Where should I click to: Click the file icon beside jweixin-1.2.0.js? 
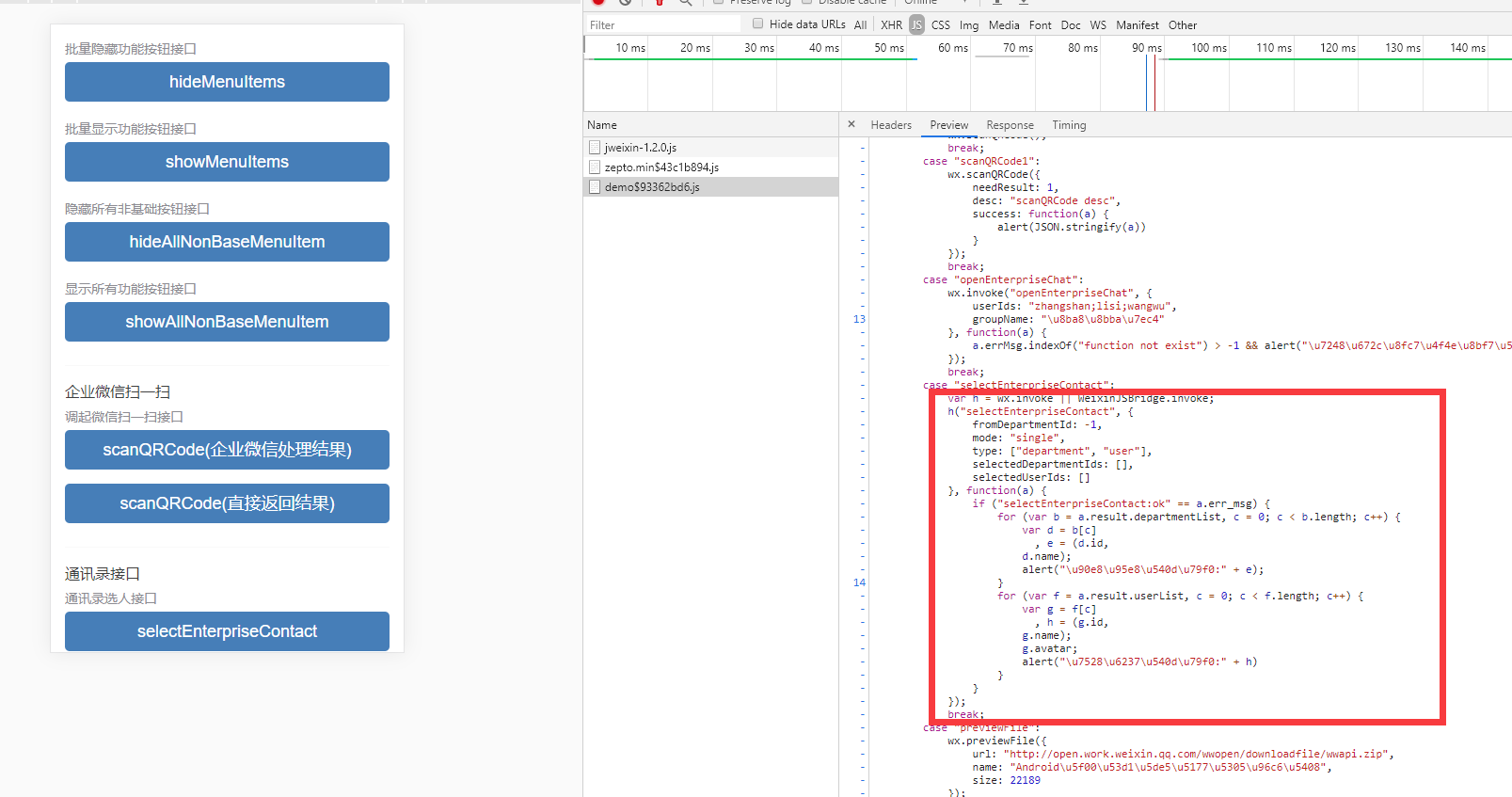pos(594,148)
